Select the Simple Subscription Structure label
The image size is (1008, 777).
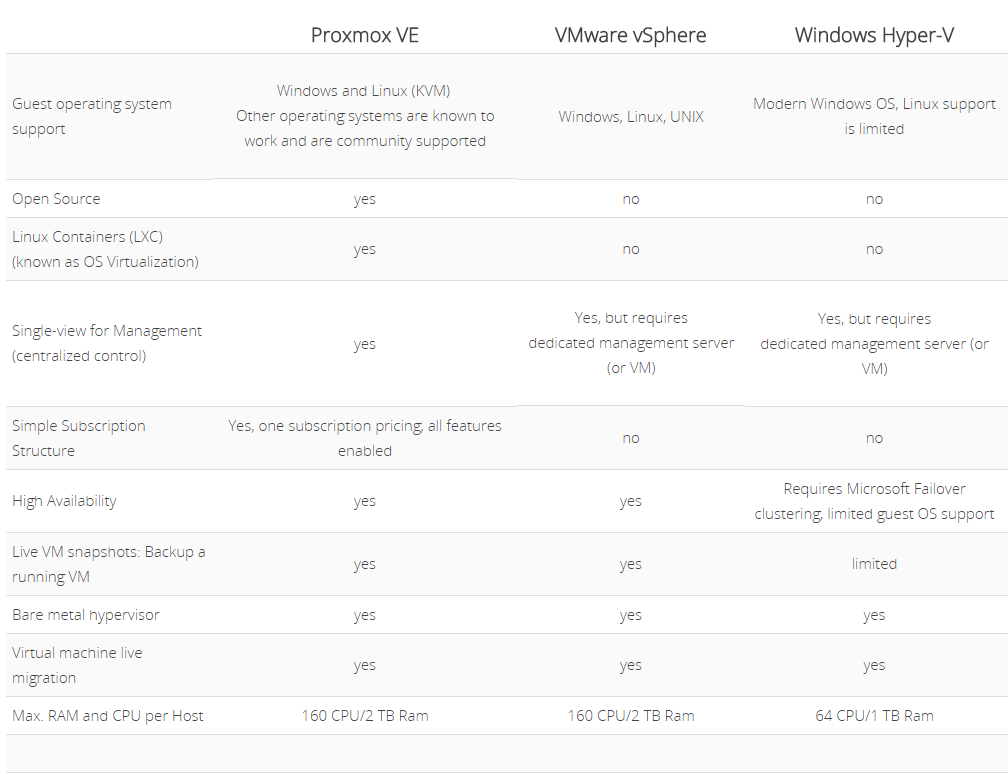coord(78,438)
